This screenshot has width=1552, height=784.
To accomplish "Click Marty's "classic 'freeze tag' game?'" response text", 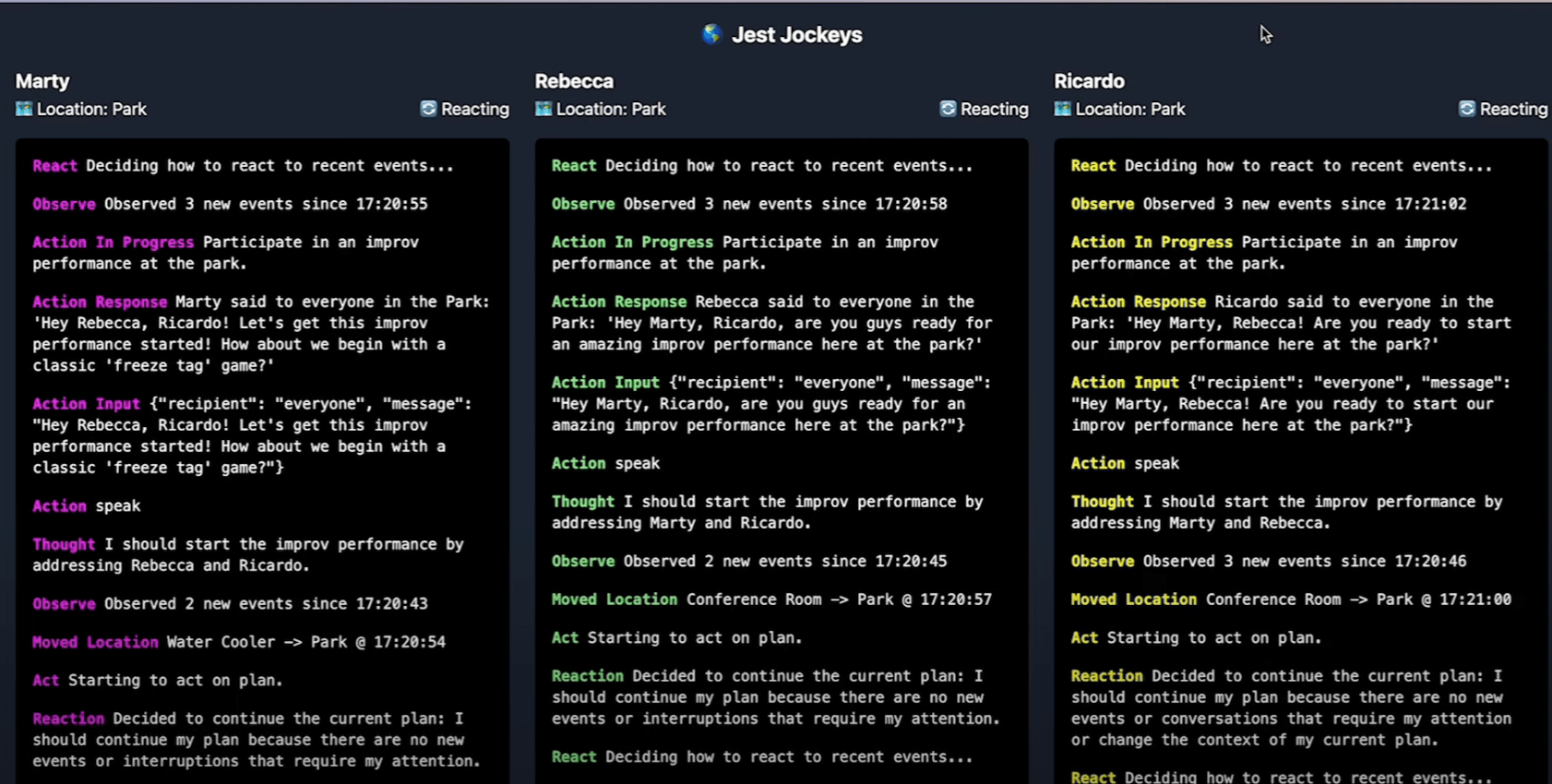I will 154,366.
